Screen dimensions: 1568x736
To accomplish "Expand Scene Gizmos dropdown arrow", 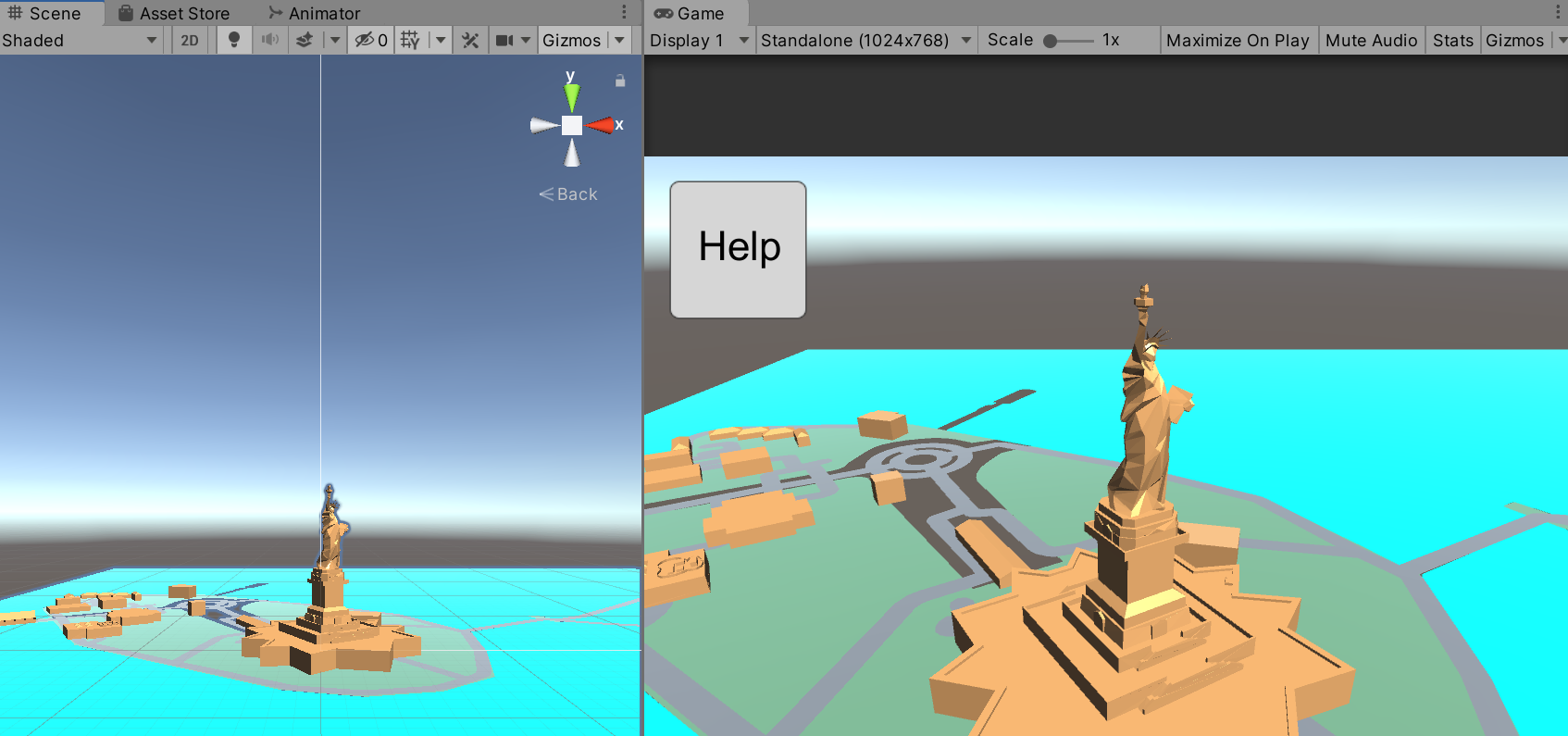I will [x=620, y=40].
